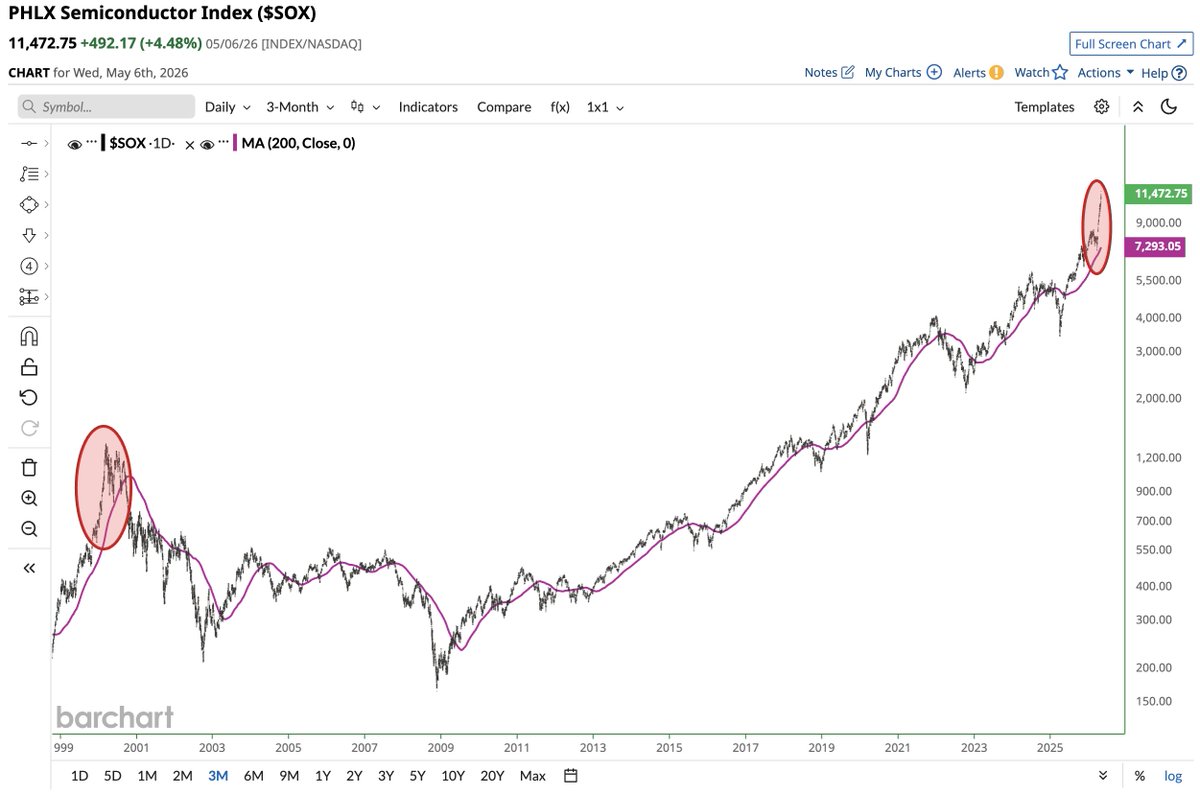Open options dots next to MA indicator
The height and width of the screenshot is (794, 1200).
coord(224,143)
